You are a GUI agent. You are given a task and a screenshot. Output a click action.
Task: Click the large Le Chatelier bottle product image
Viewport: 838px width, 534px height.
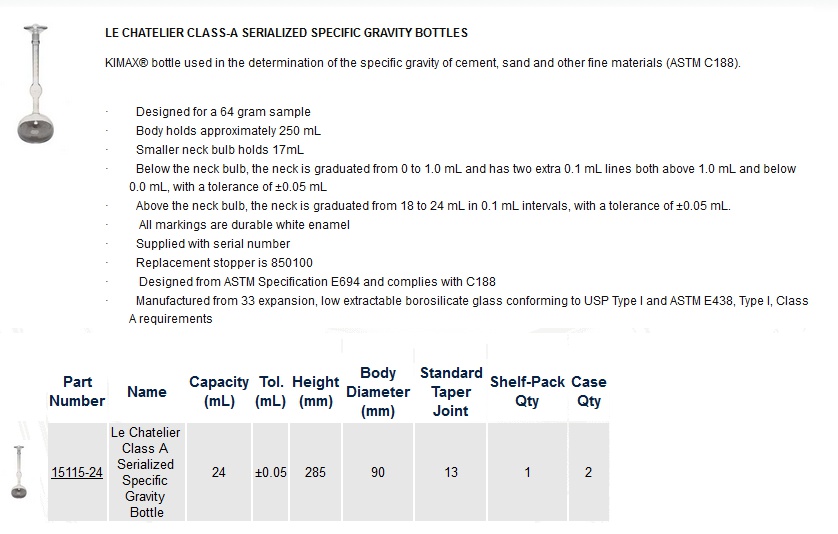coord(36,83)
